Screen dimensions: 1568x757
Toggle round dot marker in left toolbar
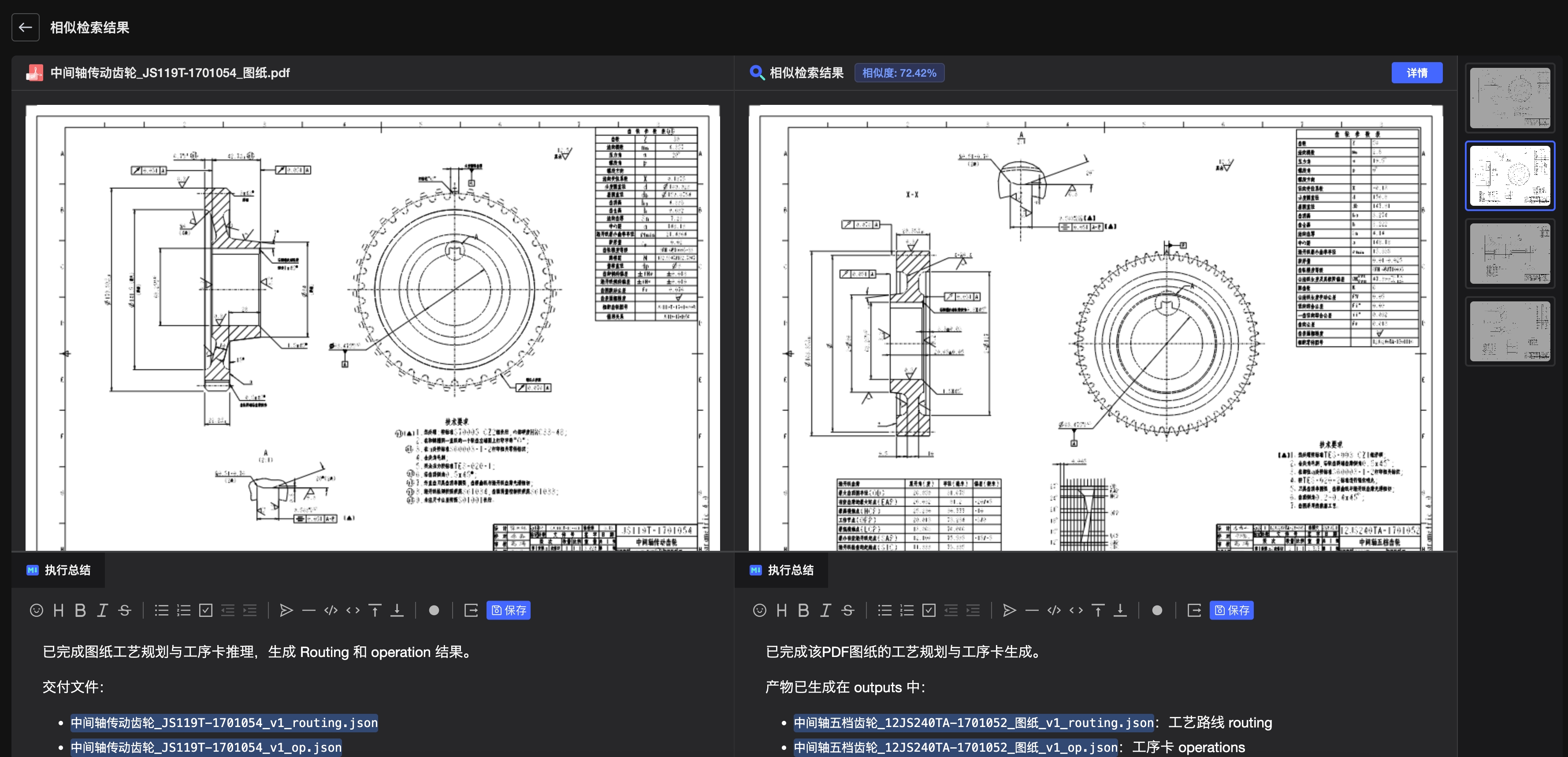click(434, 610)
